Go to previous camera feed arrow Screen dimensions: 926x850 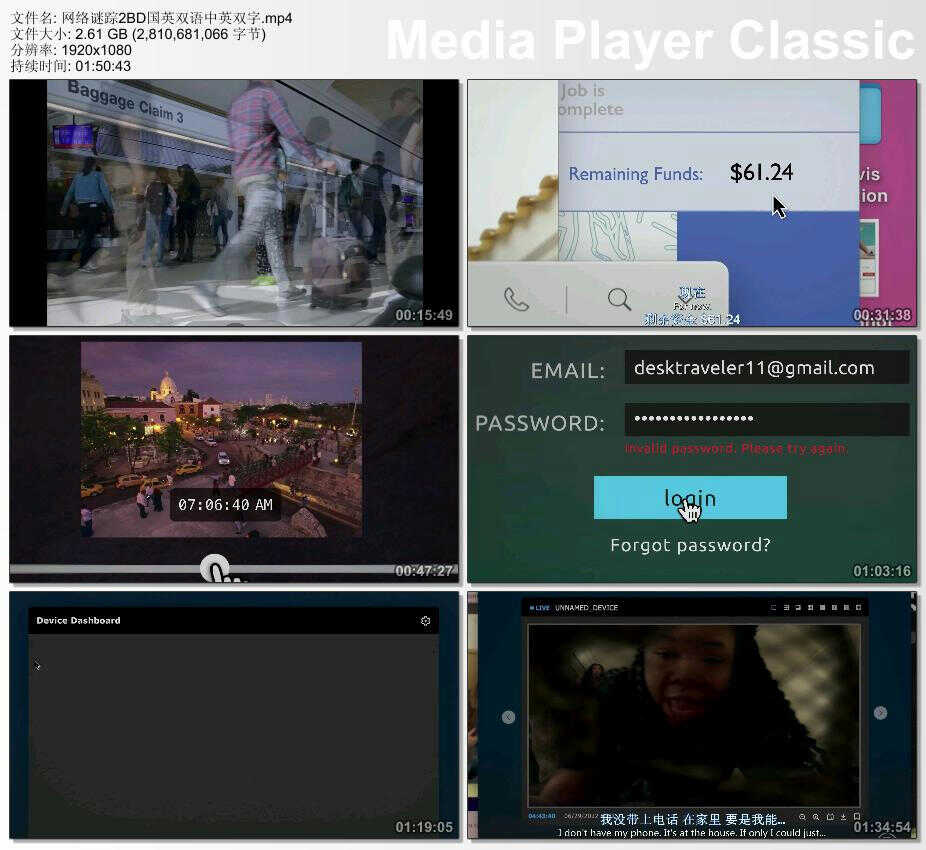coord(508,717)
